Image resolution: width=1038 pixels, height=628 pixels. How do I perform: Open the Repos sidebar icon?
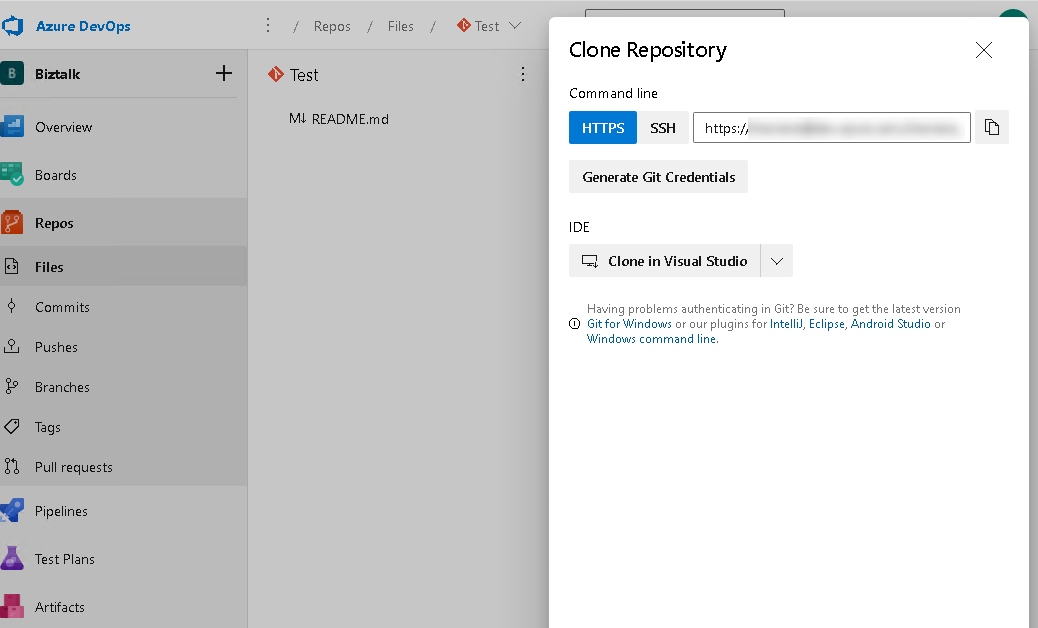(x=12, y=222)
